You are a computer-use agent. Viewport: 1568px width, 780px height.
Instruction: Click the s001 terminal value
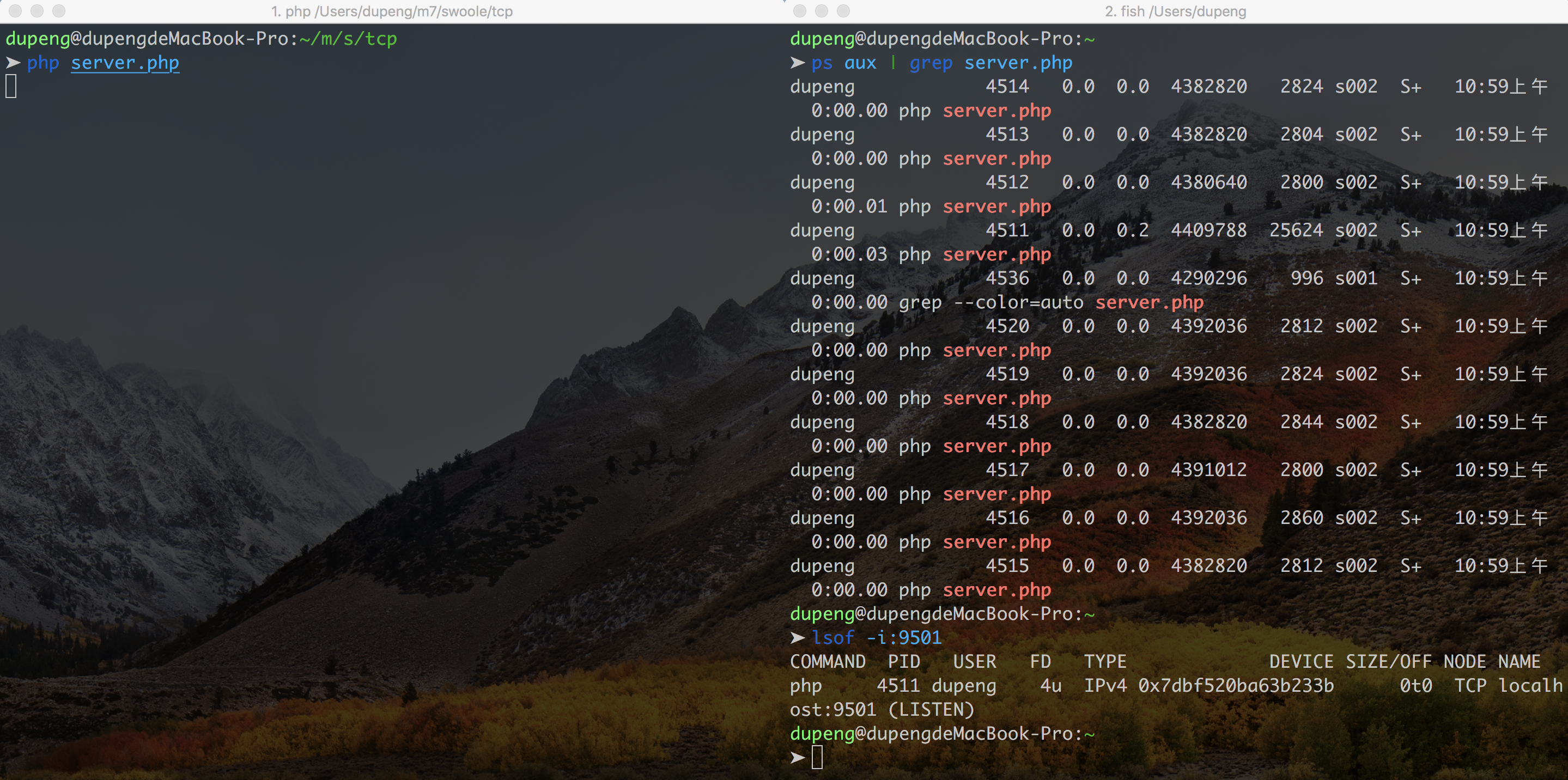(1356, 278)
